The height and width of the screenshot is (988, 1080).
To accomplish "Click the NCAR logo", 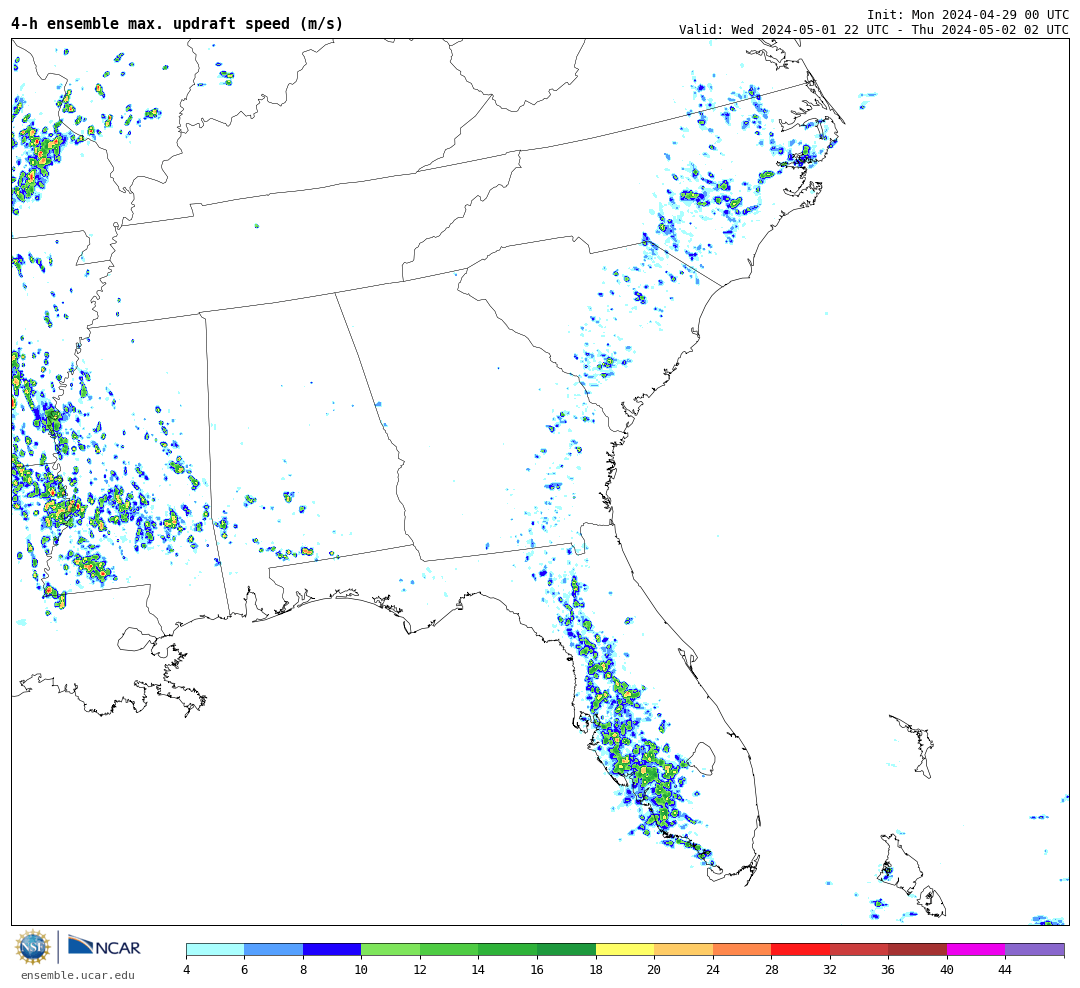I will tap(104, 946).
